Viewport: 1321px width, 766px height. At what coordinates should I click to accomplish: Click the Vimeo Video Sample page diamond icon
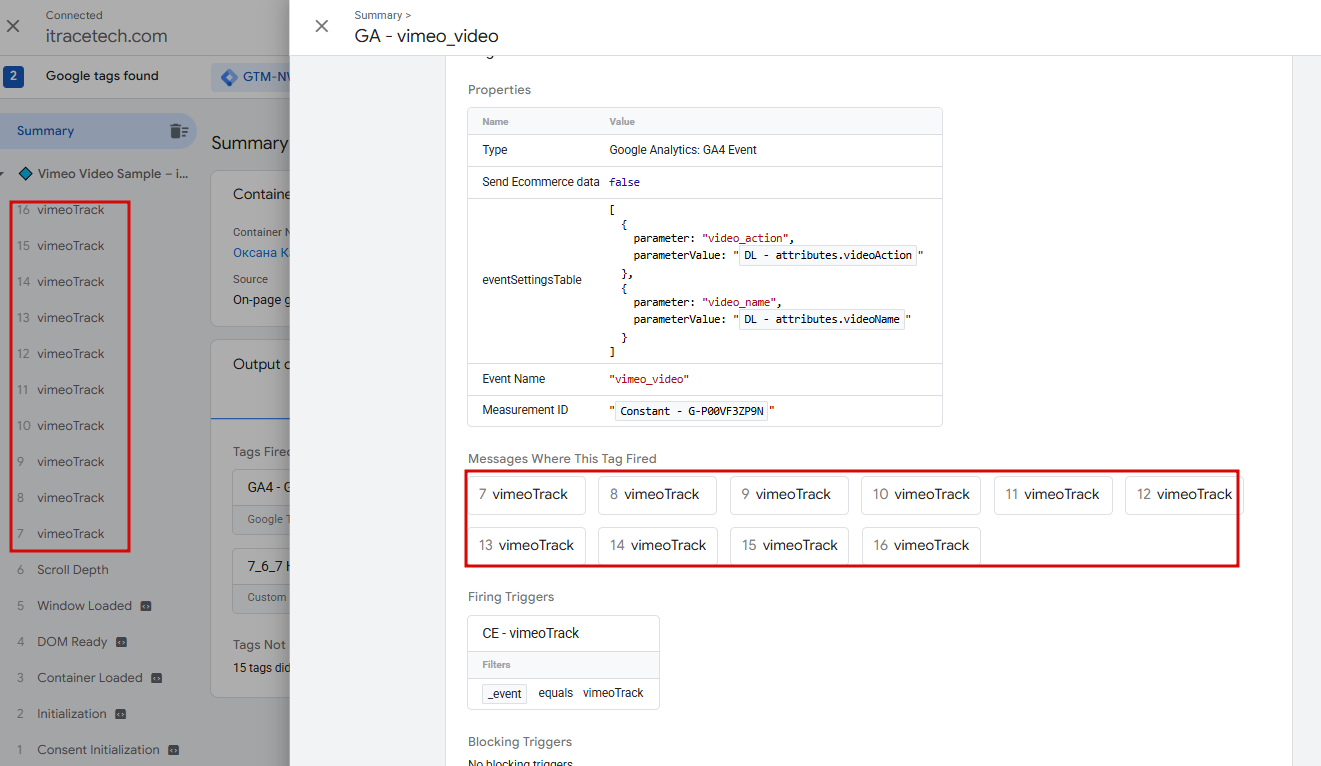tap(25, 174)
